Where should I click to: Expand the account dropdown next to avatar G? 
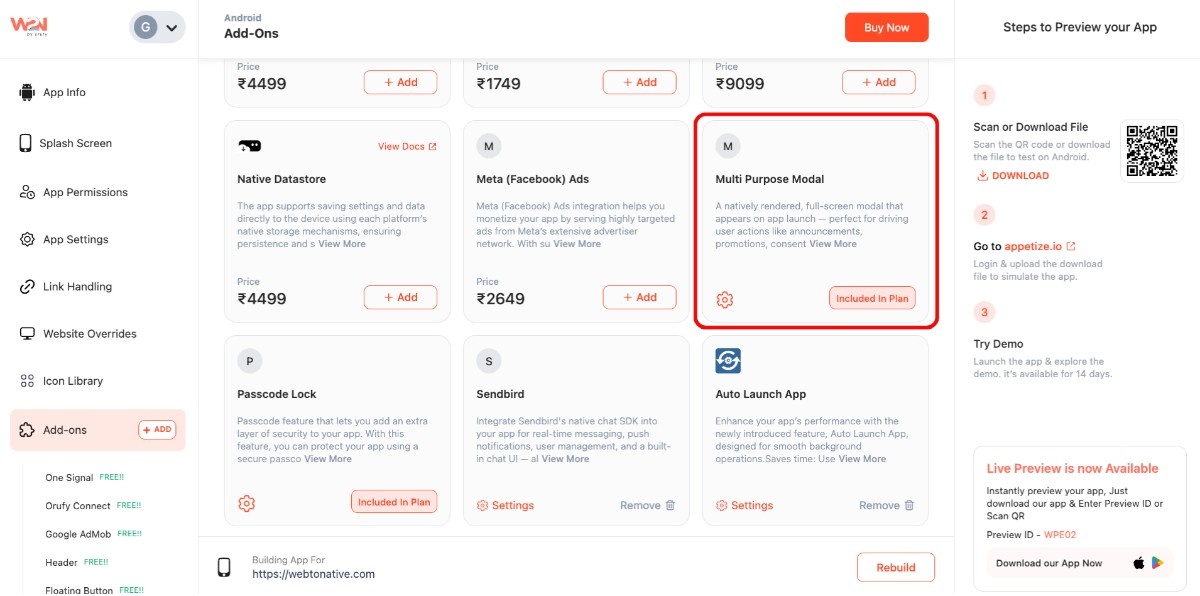tap(171, 28)
